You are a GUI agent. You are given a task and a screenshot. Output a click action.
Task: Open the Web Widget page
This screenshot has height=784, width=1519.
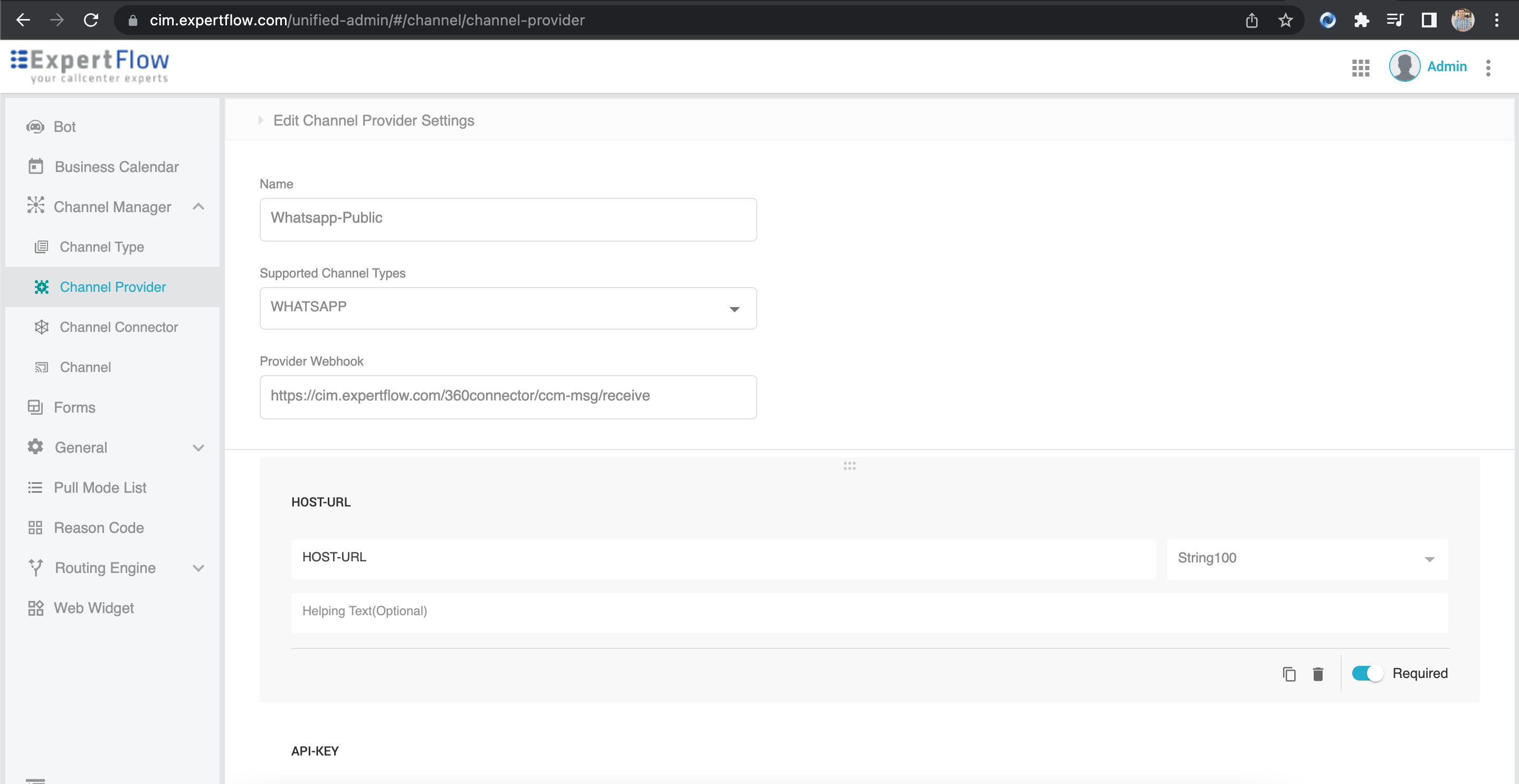(x=94, y=608)
